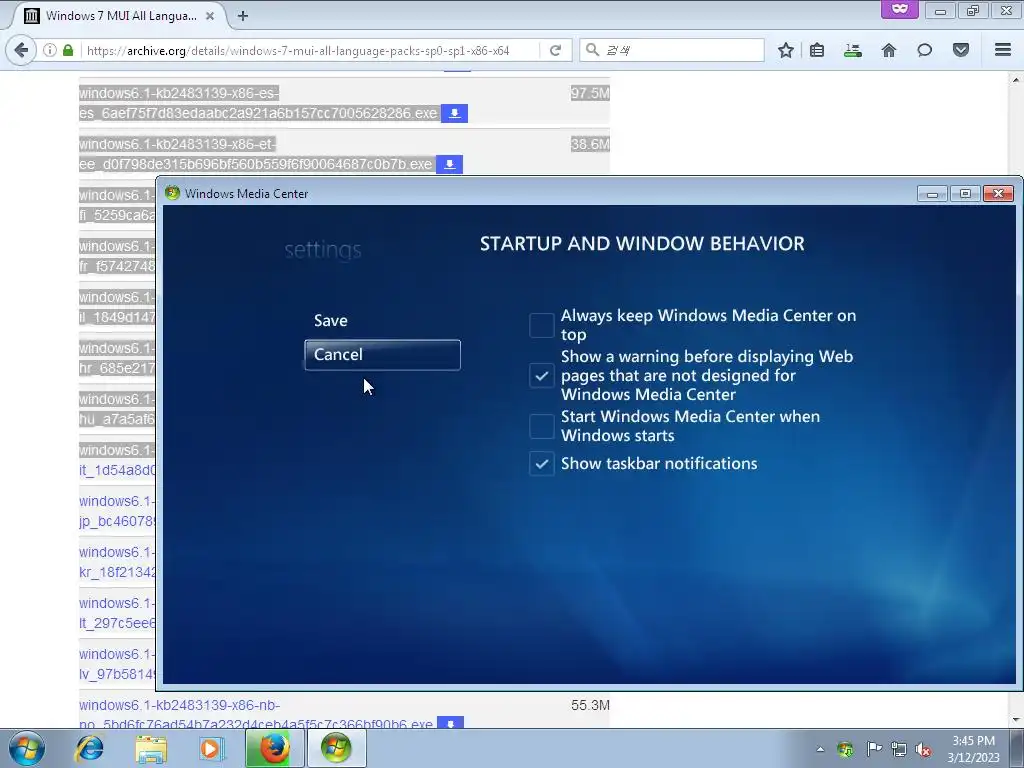Image resolution: width=1024 pixels, height=768 pixels.
Task: Open the Firefox hamburger menu
Action: [x=1003, y=50]
